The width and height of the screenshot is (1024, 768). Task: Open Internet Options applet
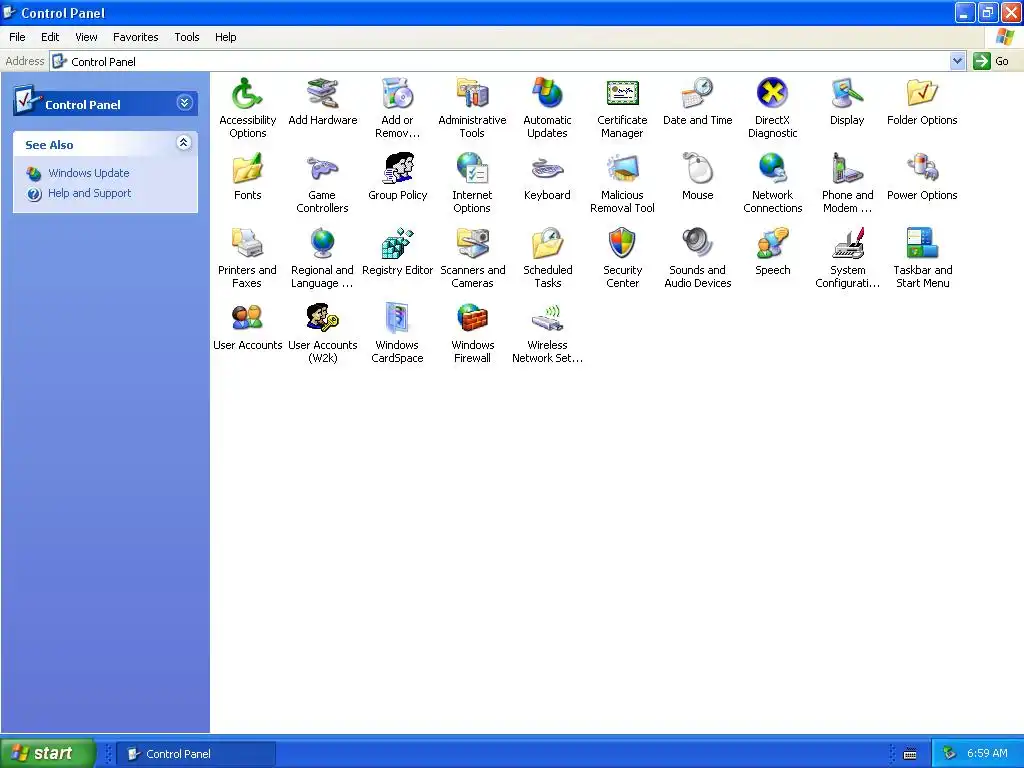[x=472, y=183]
